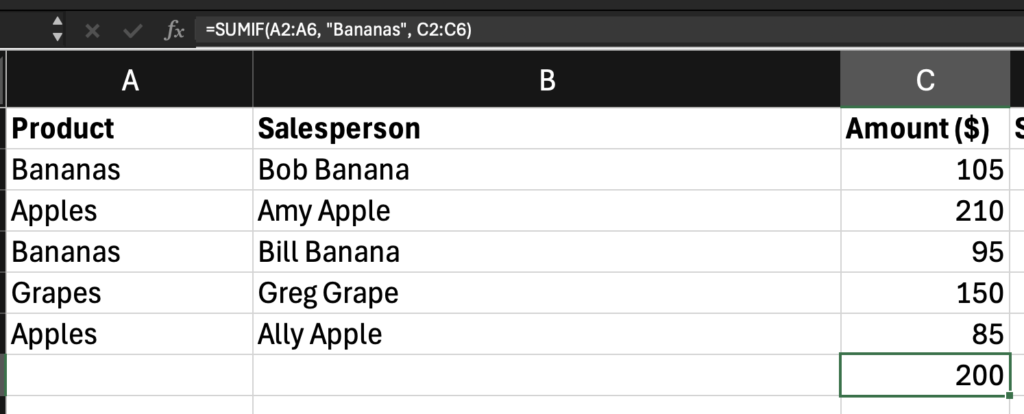
Task: Select column C header
Action: click(x=925, y=80)
